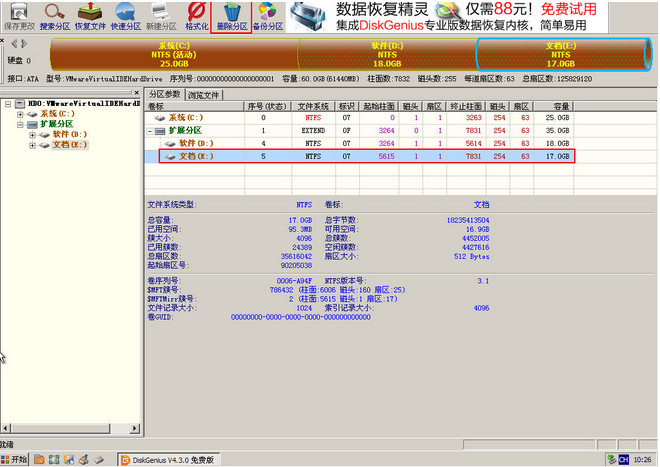Click the third quick launch icon

(x=69, y=459)
